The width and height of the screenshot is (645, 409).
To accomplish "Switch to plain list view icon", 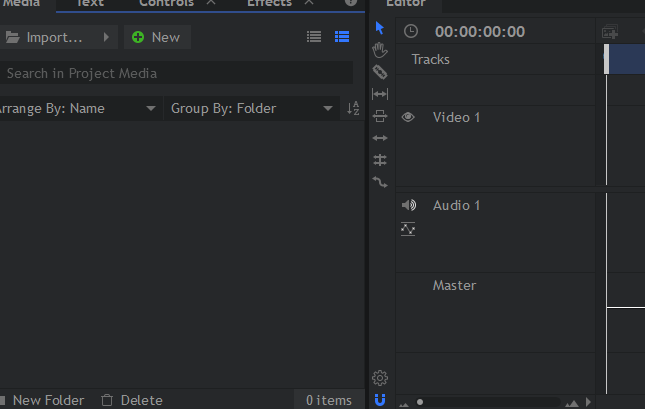I will click(314, 37).
